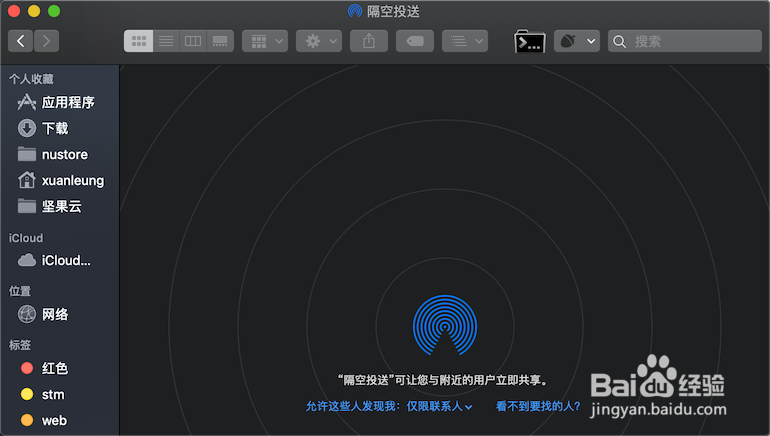The width and height of the screenshot is (770, 436).
Task: Open the group-by arrangement dropdown
Action: [265, 41]
